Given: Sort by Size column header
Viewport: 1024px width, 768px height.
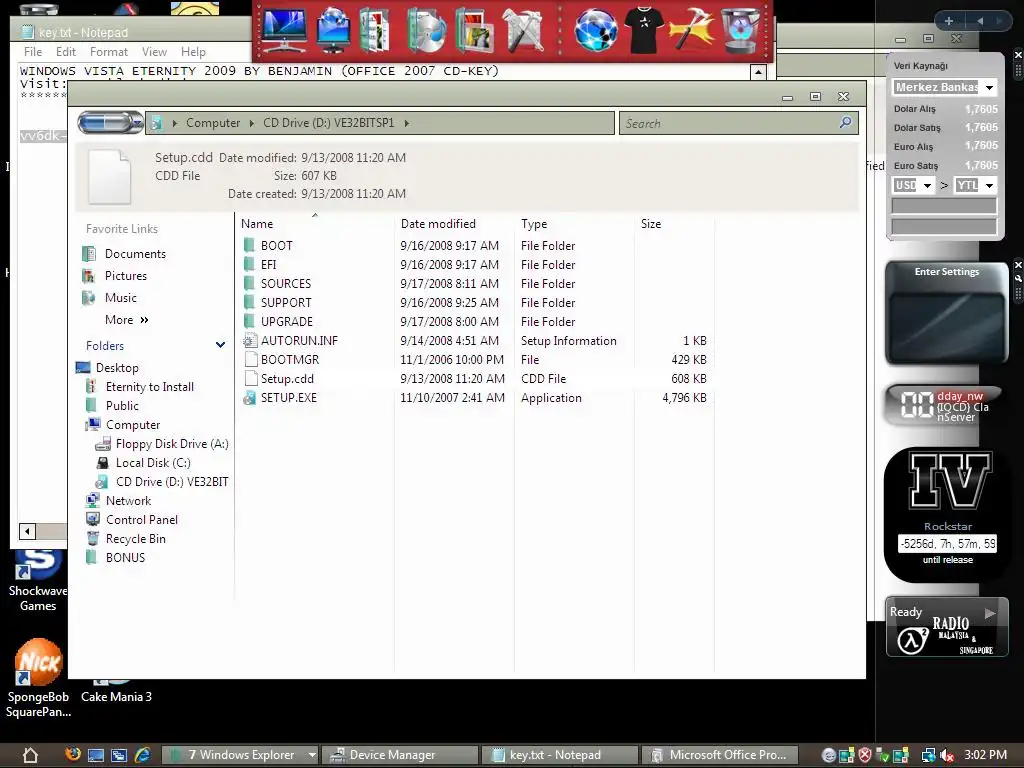Looking at the screenshot, I should click(651, 223).
